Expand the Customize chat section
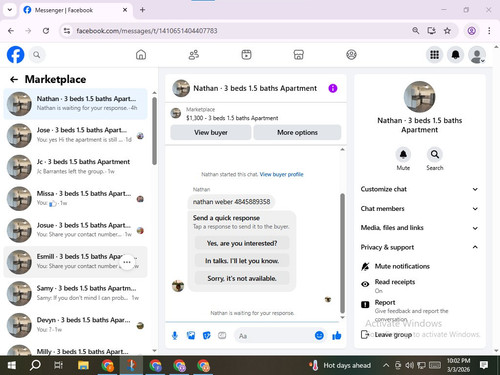500x375 pixels. (419, 189)
